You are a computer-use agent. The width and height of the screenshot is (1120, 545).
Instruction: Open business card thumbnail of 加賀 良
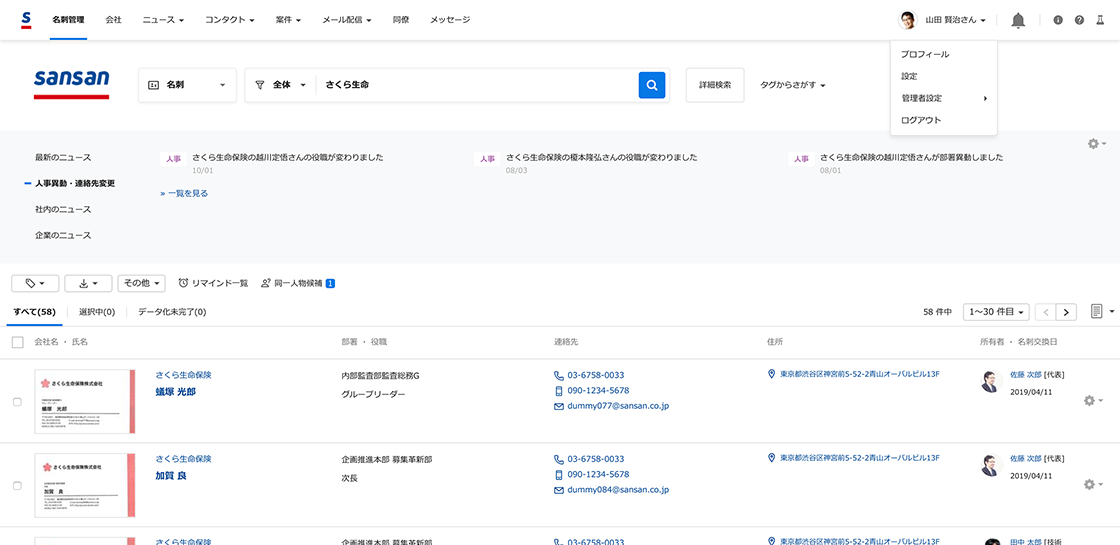click(84, 485)
